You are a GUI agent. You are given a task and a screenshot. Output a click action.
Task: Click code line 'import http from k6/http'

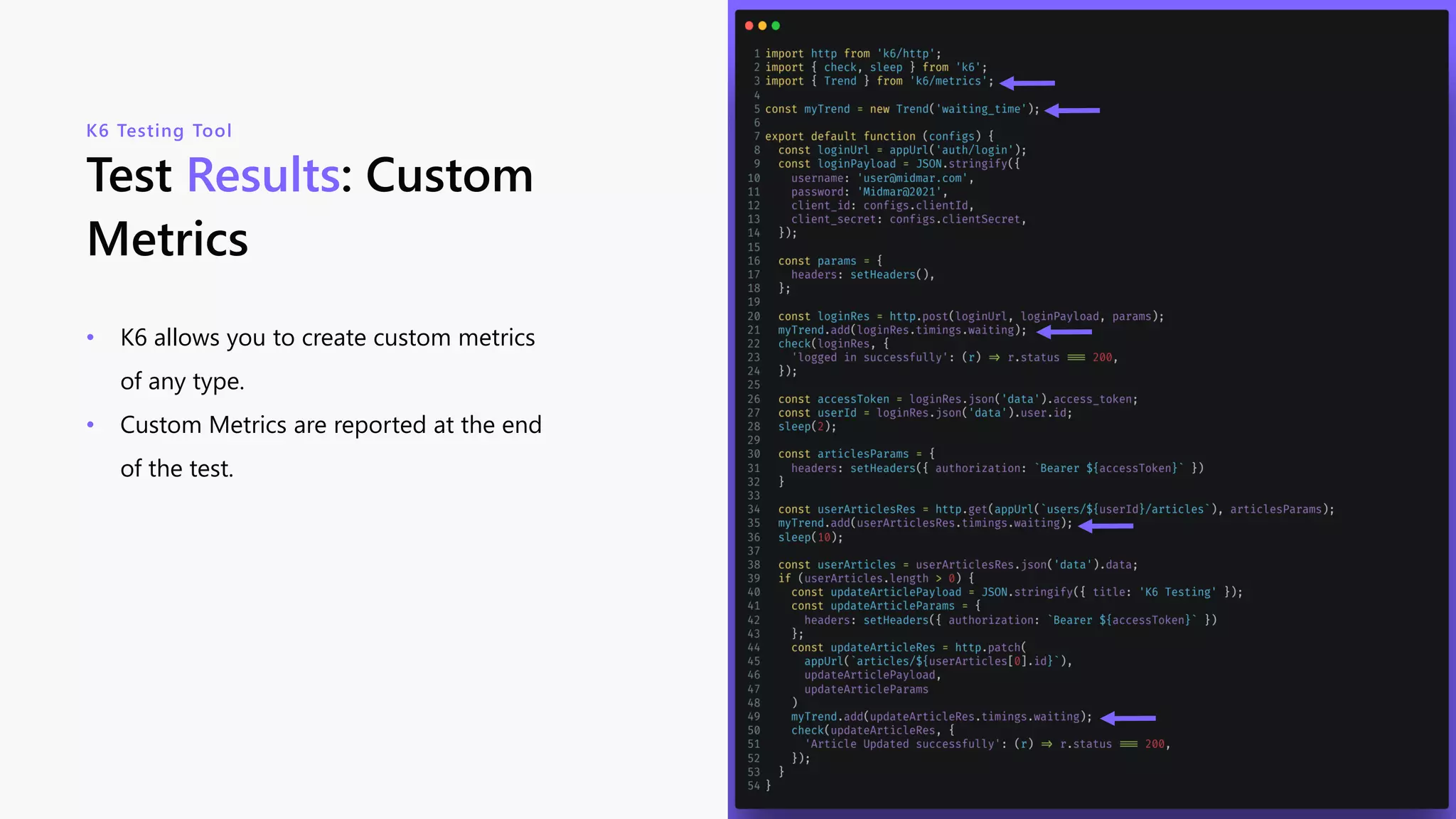pos(853,53)
